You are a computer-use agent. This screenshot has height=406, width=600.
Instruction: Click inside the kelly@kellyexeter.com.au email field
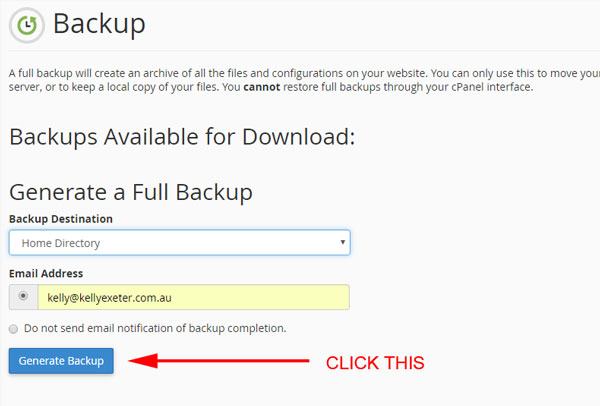point(194,297)
